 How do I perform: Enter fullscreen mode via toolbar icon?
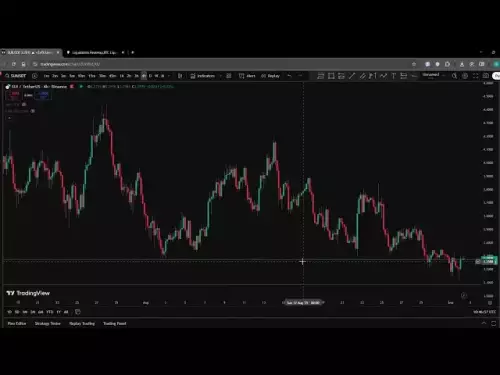476,76
